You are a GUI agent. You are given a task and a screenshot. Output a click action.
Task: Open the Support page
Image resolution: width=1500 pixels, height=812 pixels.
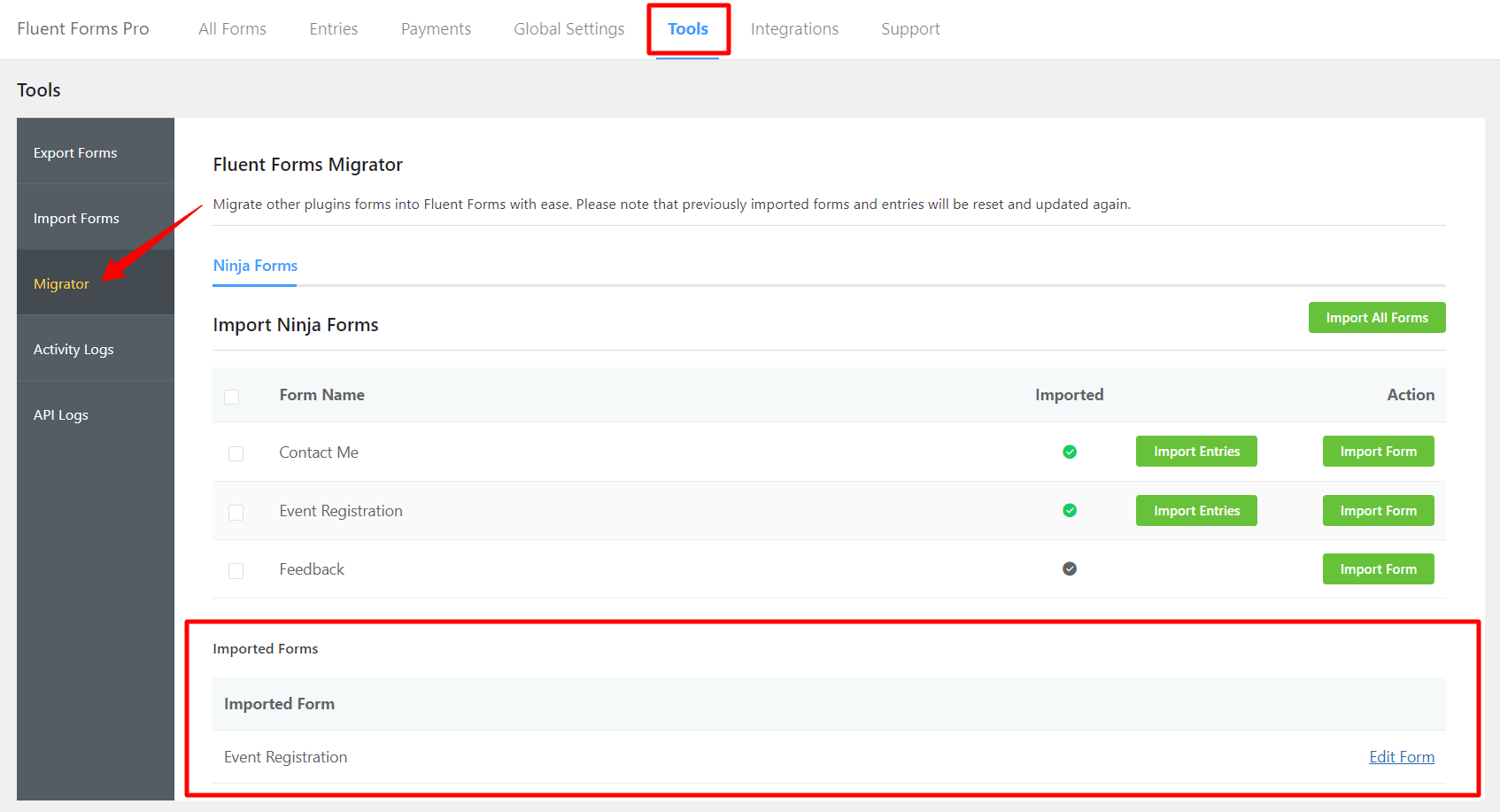910,29
